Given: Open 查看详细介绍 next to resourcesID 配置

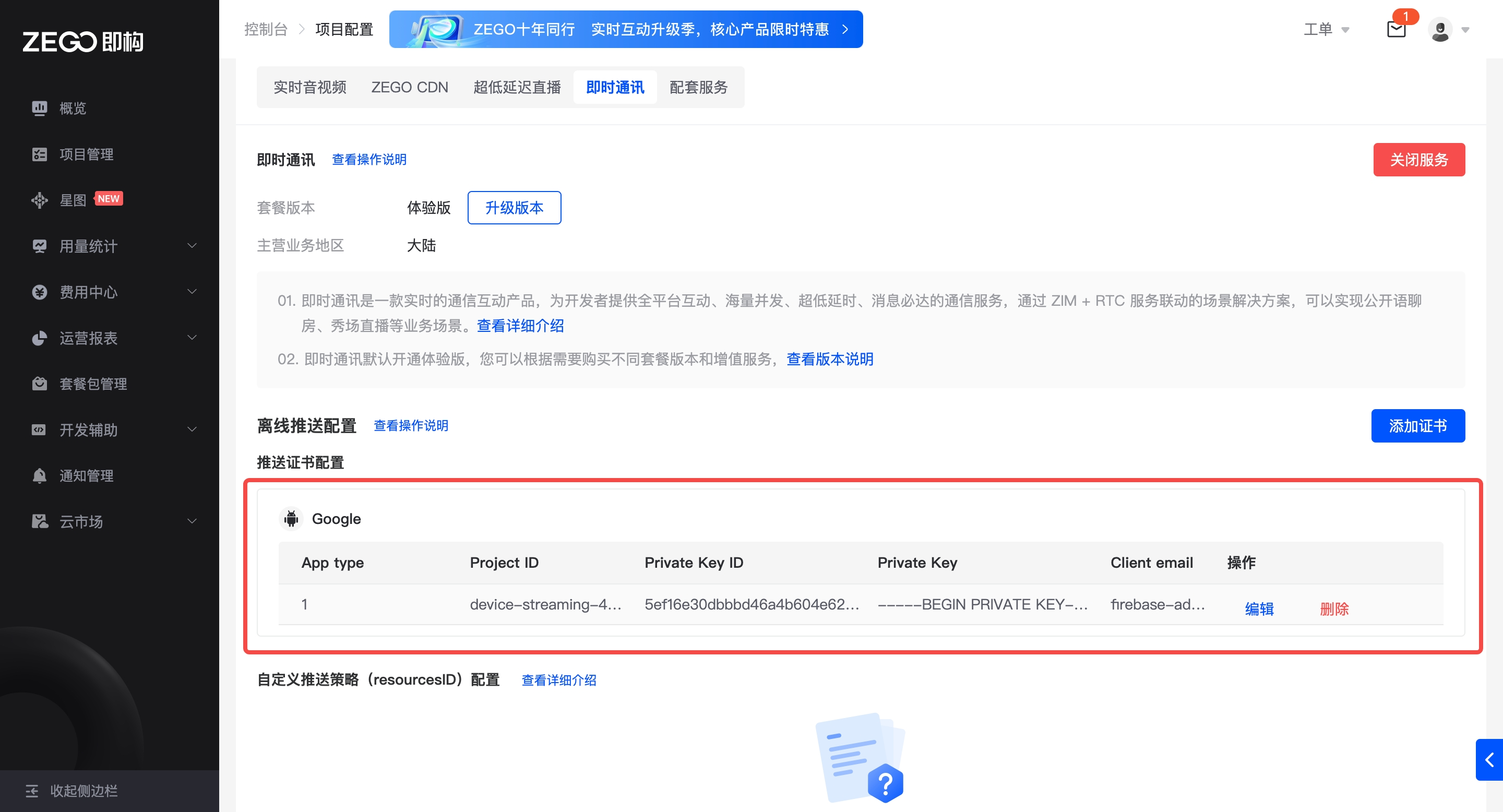Looking at the screenshot, I should (559, 680).
